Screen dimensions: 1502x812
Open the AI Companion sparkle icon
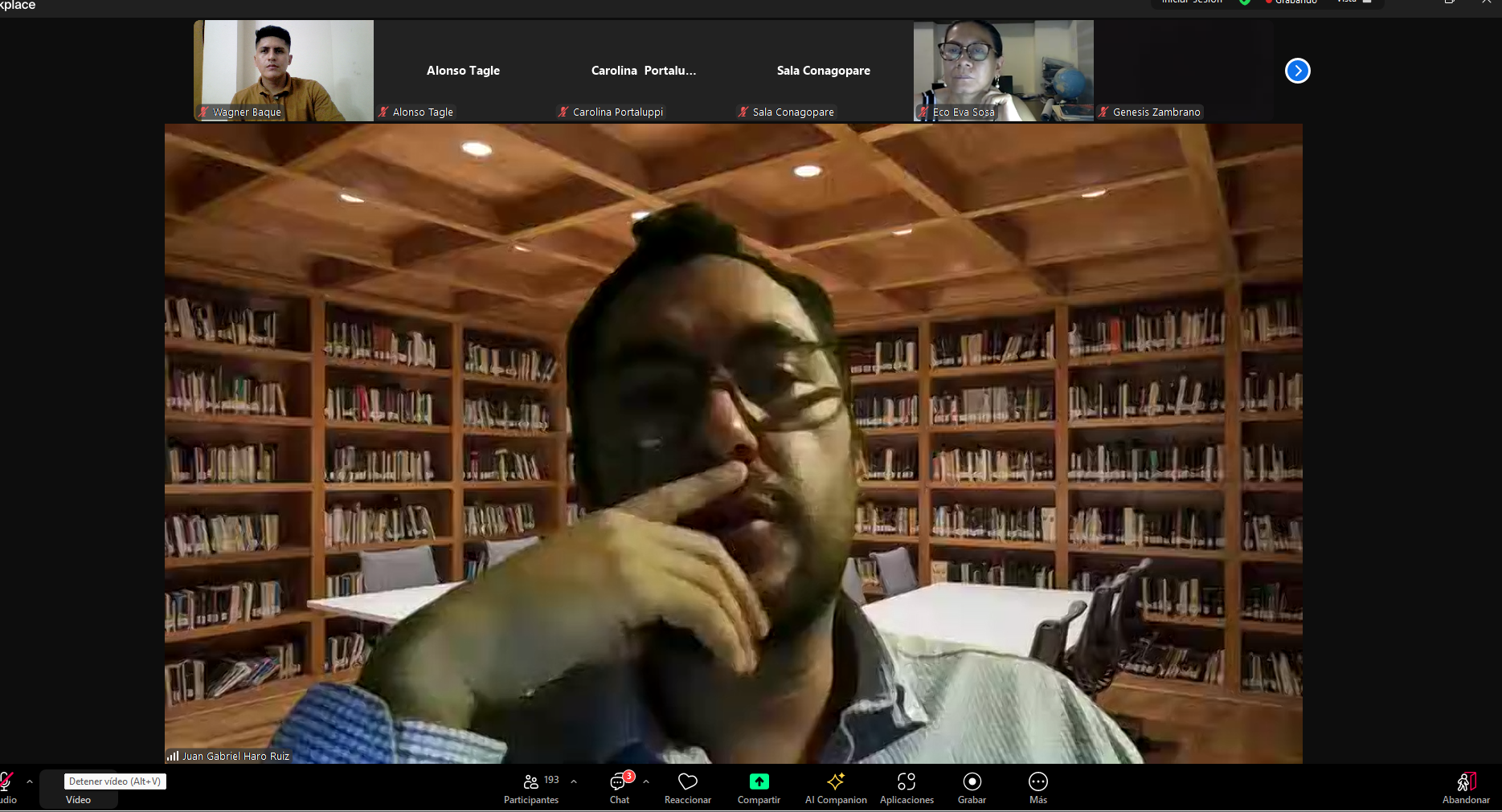(836, 781)
